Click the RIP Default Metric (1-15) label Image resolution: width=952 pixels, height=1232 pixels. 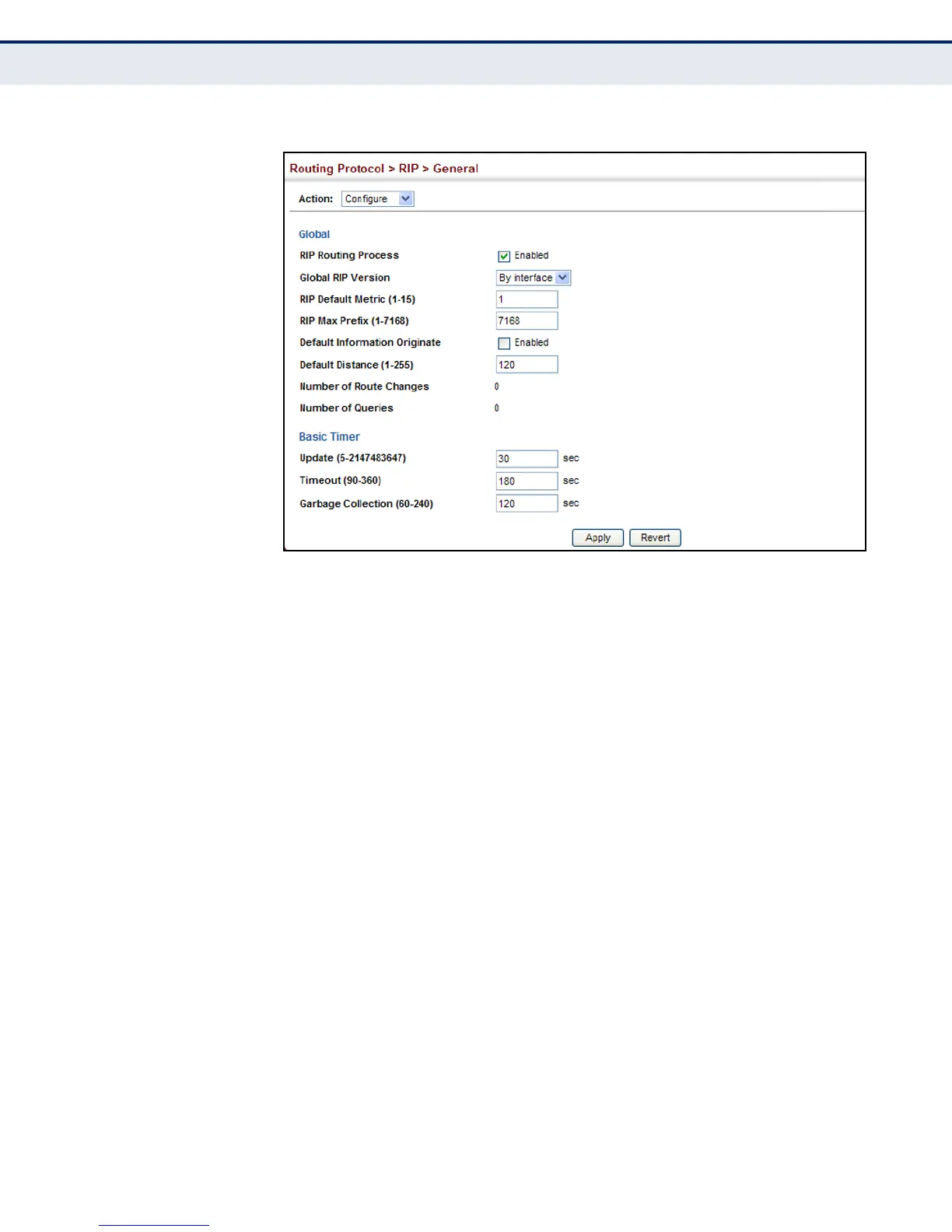tap(357, 299)
